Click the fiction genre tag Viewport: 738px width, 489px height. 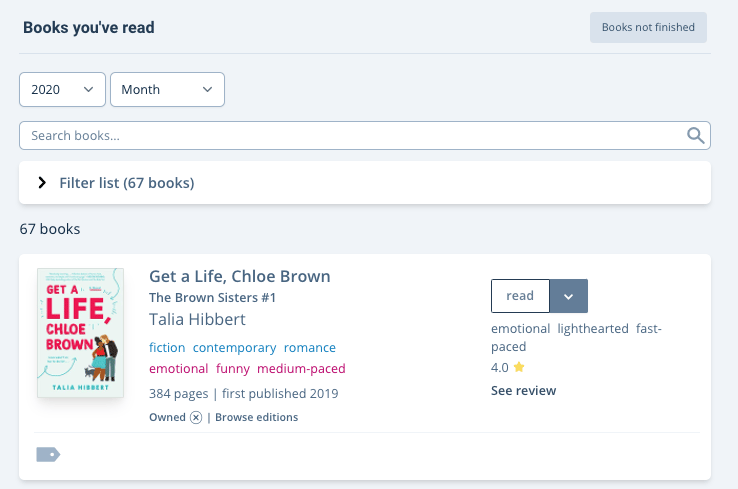[167, 348]
